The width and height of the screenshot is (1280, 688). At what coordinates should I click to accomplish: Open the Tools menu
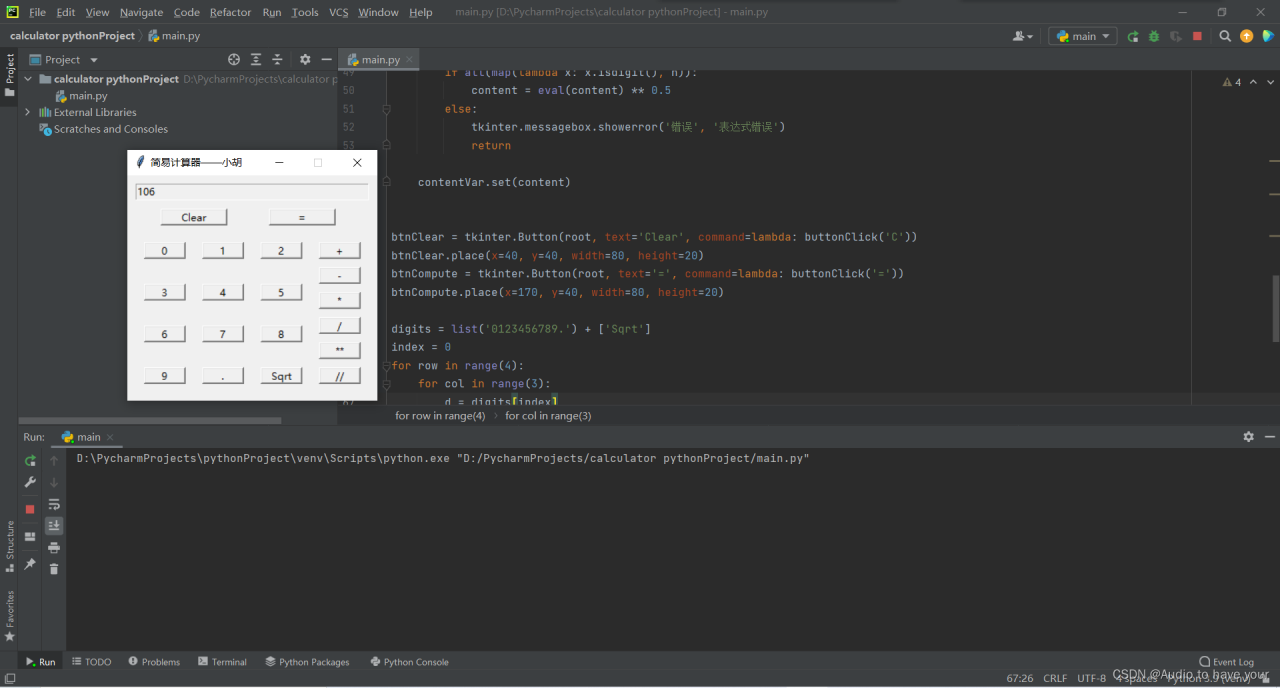[x=305, y=12]
